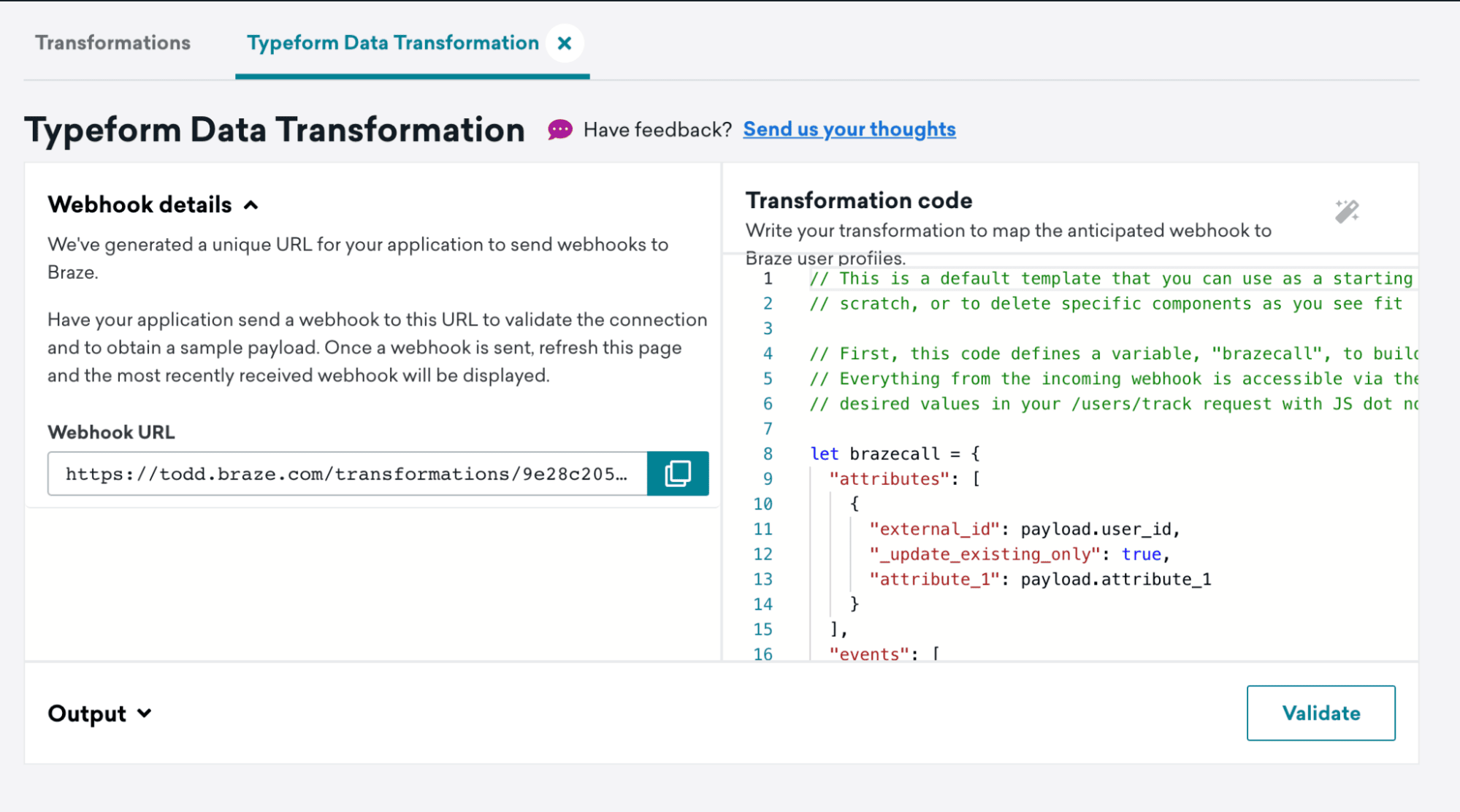Click the feedback speech bubble icon
This screenshot has width=1460, height=812.
pos(559,129)
